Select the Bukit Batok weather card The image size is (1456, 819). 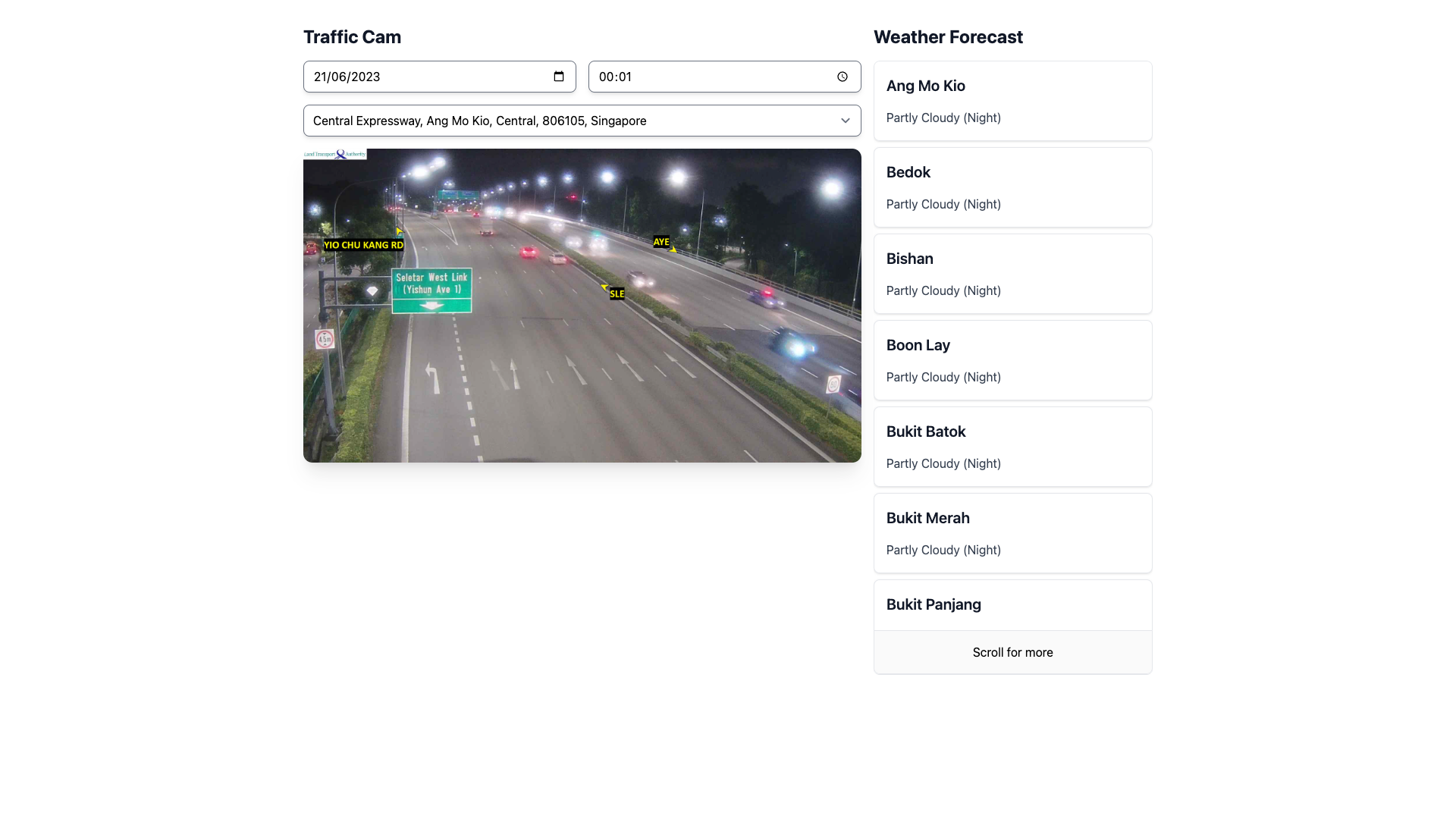pos(1012,447)
